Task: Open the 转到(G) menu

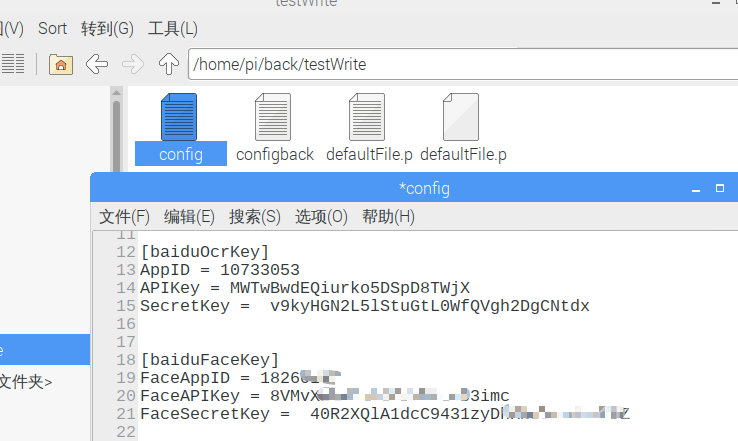Action: coord(107,29)
